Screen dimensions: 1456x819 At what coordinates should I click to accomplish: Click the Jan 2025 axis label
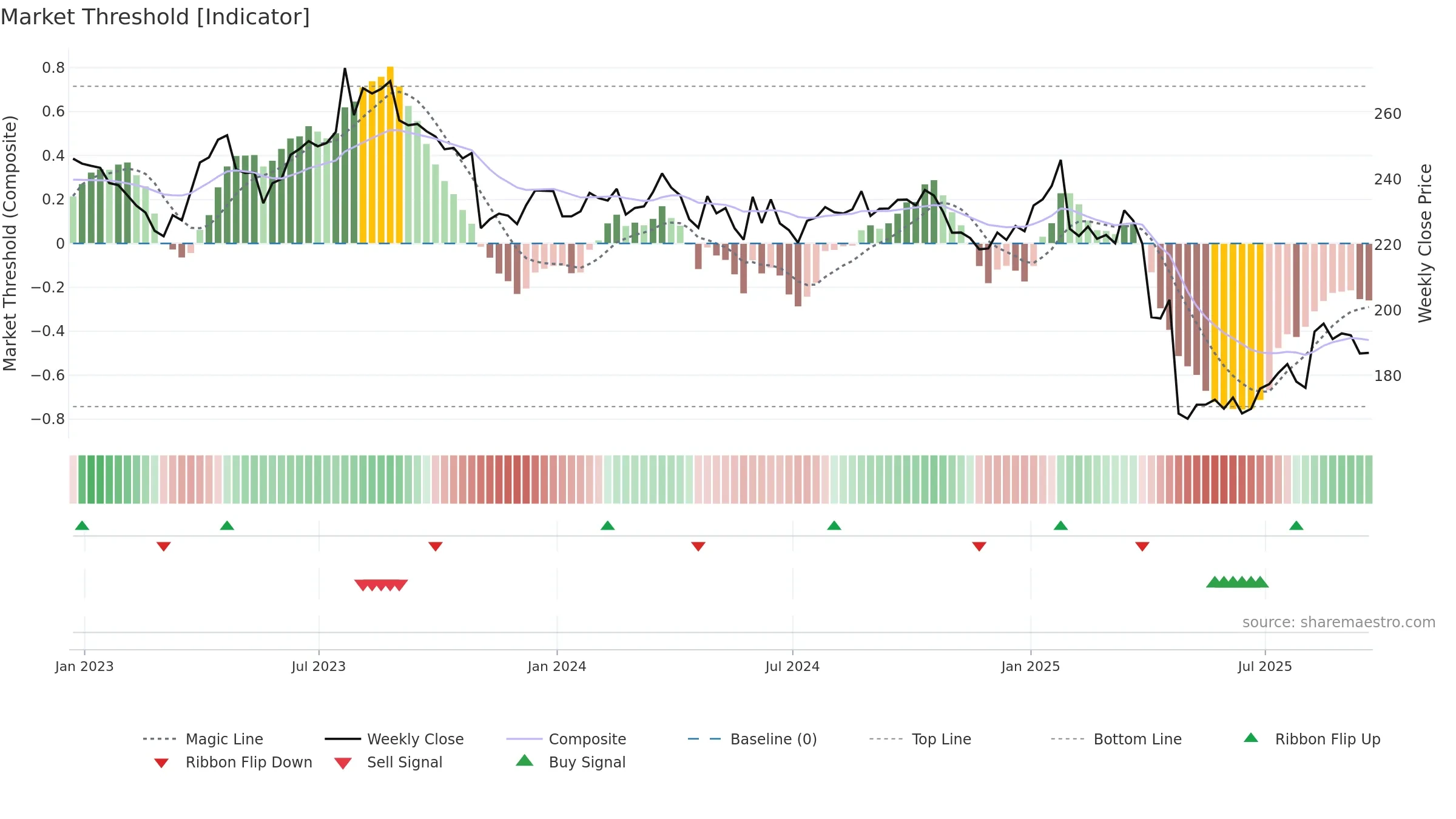pos(1031,667)
